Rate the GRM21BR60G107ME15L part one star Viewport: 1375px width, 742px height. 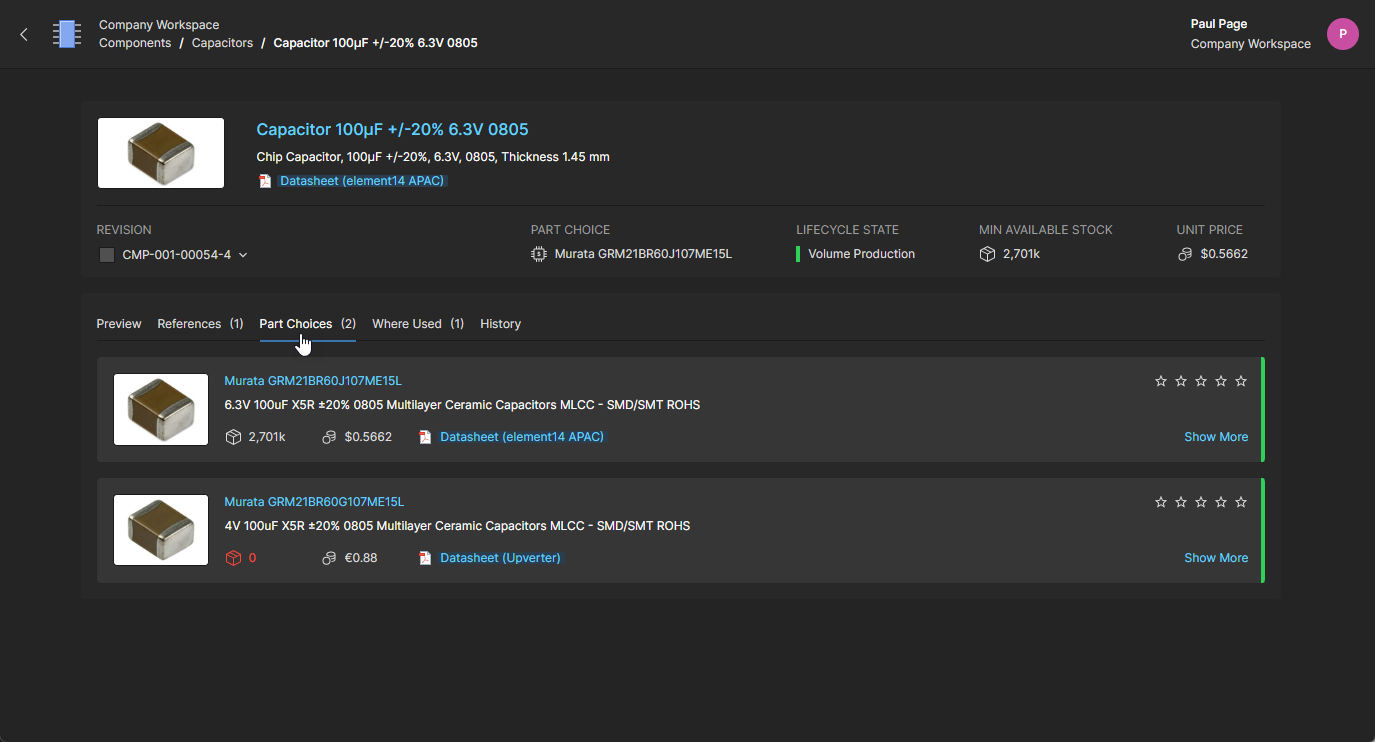click(1161, 502)
